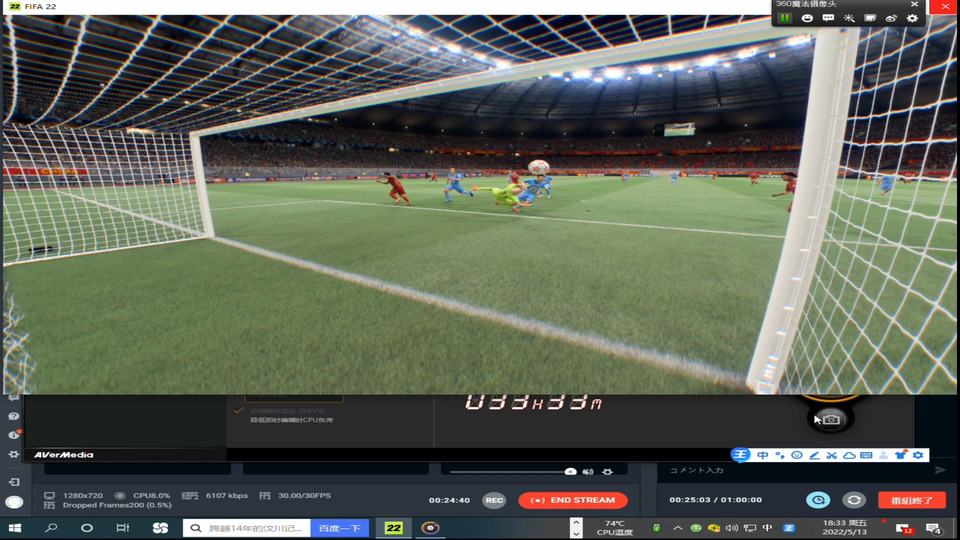The height and width of the screenshot is (540, 960).
Task: Toggle hardware acceleration DXVA checkbox
Action: point(238,411)
